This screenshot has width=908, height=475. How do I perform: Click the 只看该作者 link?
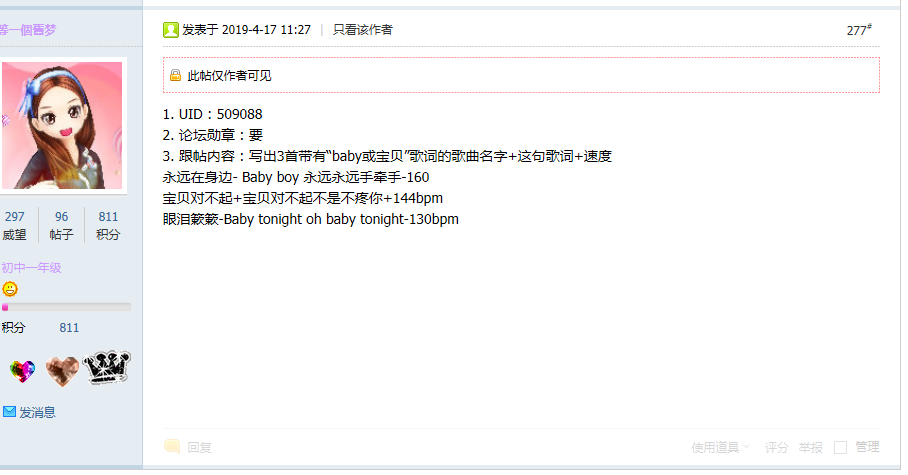pos(363,30)
